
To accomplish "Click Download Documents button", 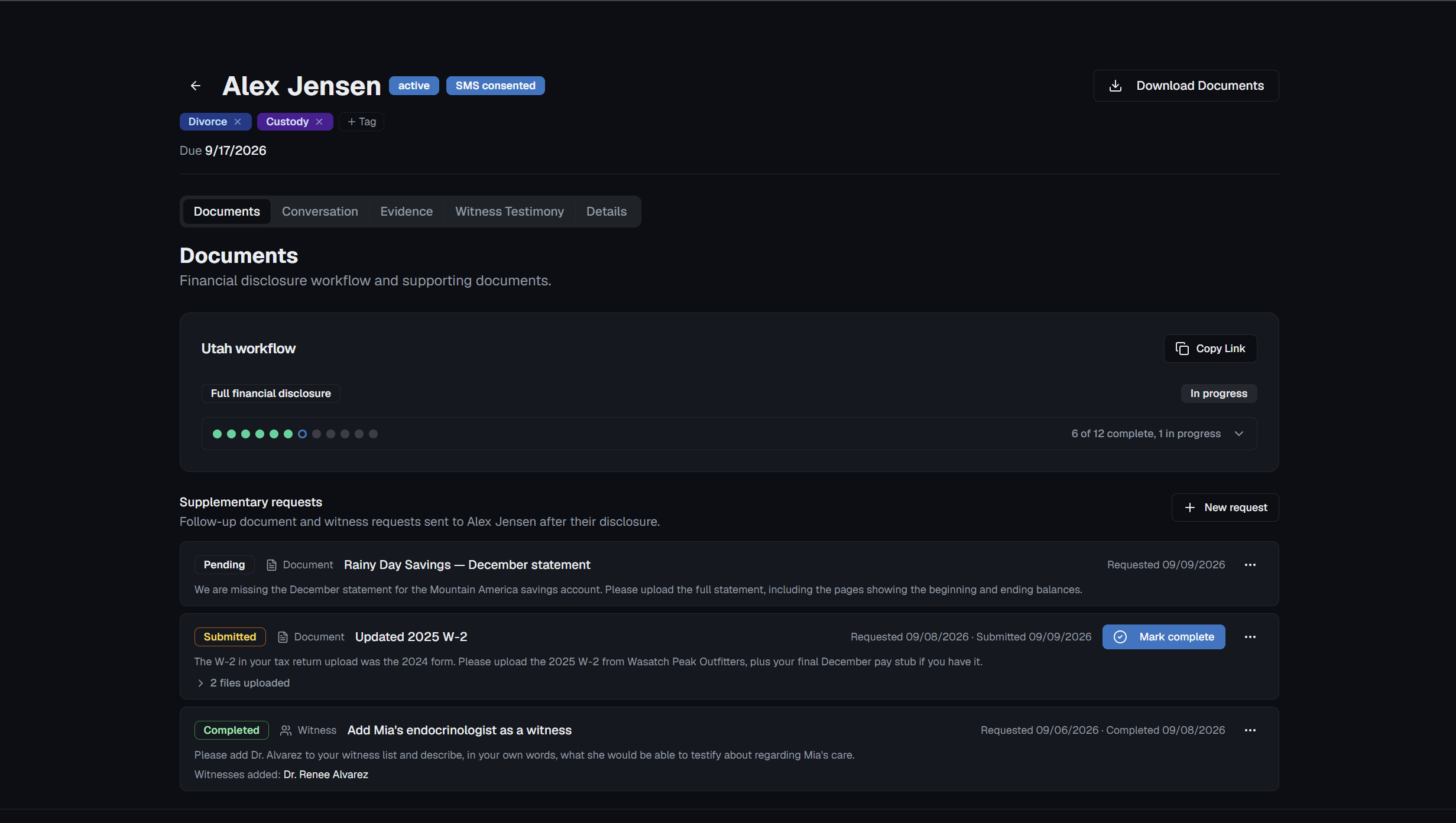I will [x=1186, y=86].
